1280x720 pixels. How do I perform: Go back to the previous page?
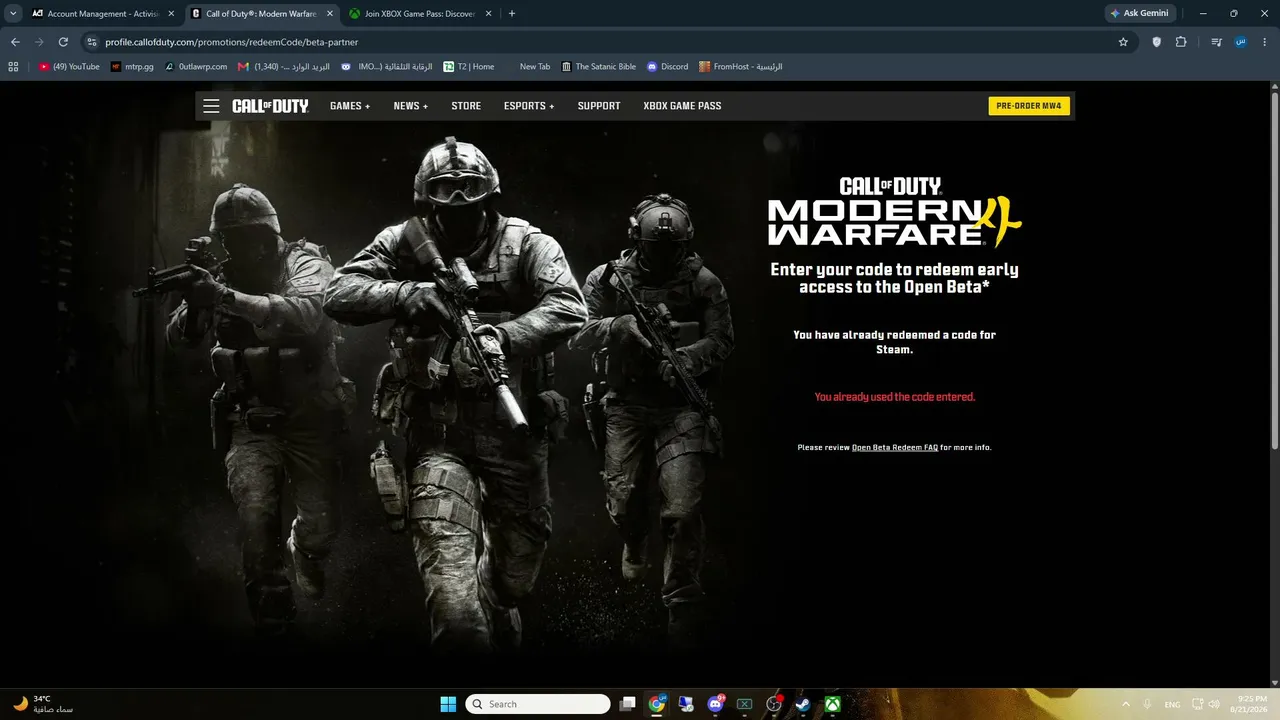[15, 42]
